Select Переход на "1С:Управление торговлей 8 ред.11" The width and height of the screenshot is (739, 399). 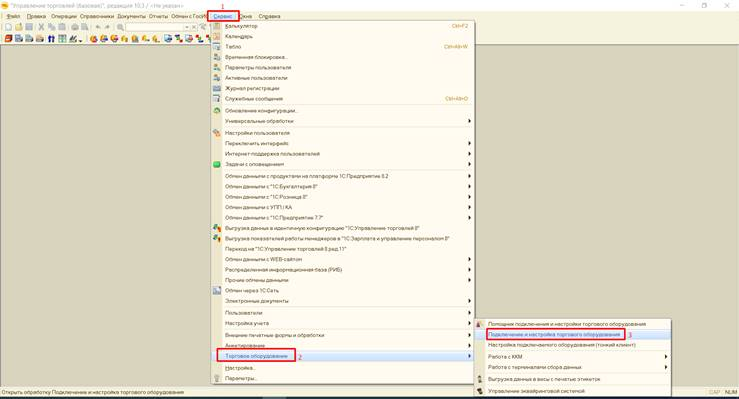(x=343, y=249)
